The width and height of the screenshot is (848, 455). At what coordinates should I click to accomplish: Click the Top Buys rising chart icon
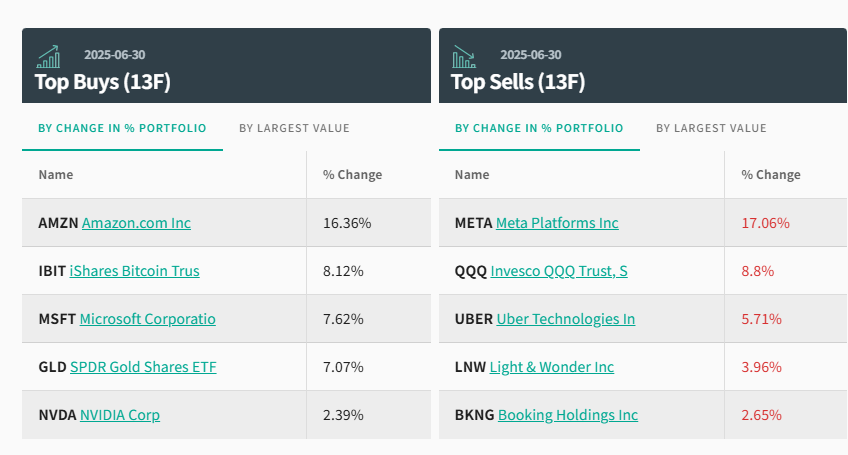pyautogui.click(x=48, y=56)
